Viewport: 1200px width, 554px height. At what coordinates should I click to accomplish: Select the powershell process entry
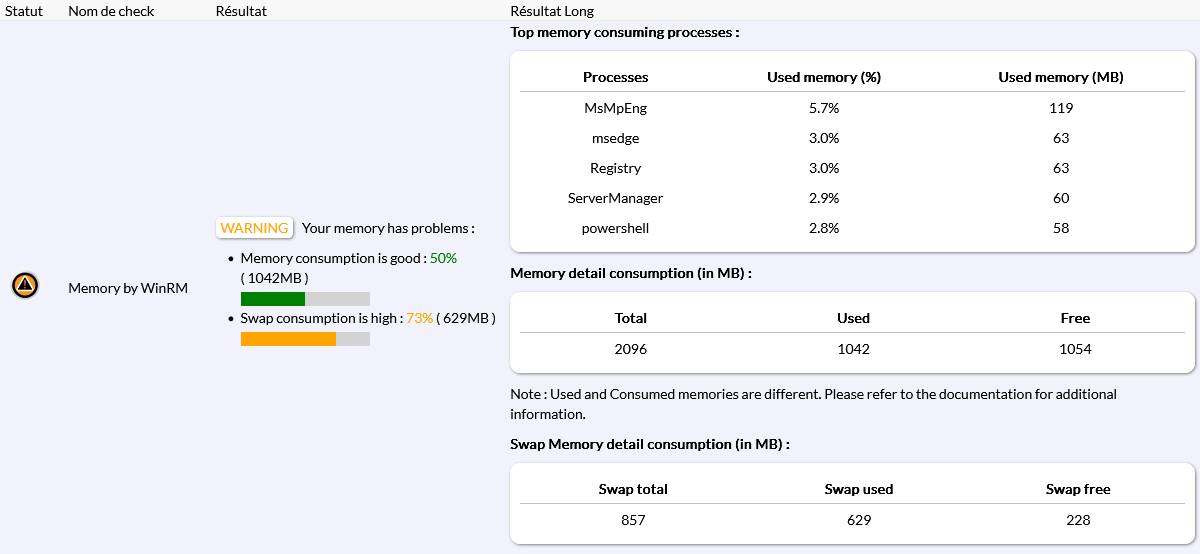pos(615,228)
